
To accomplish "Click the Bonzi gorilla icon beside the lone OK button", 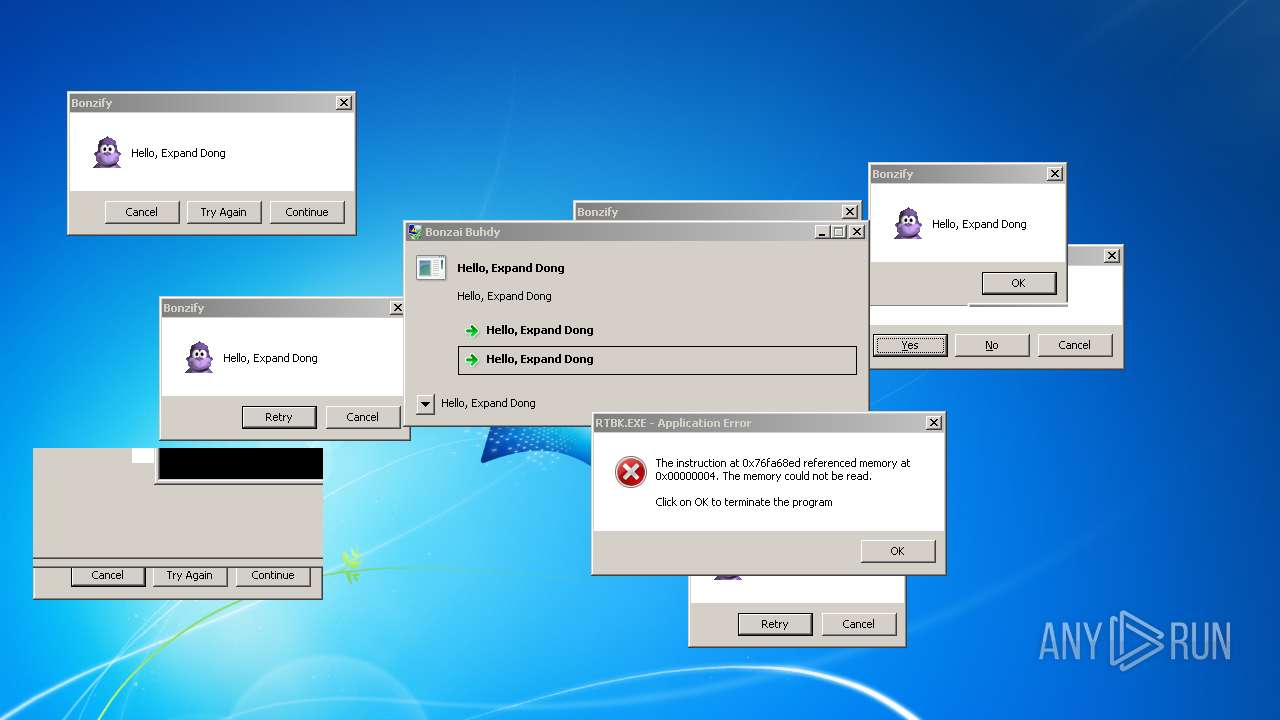I will coord(908,223).
